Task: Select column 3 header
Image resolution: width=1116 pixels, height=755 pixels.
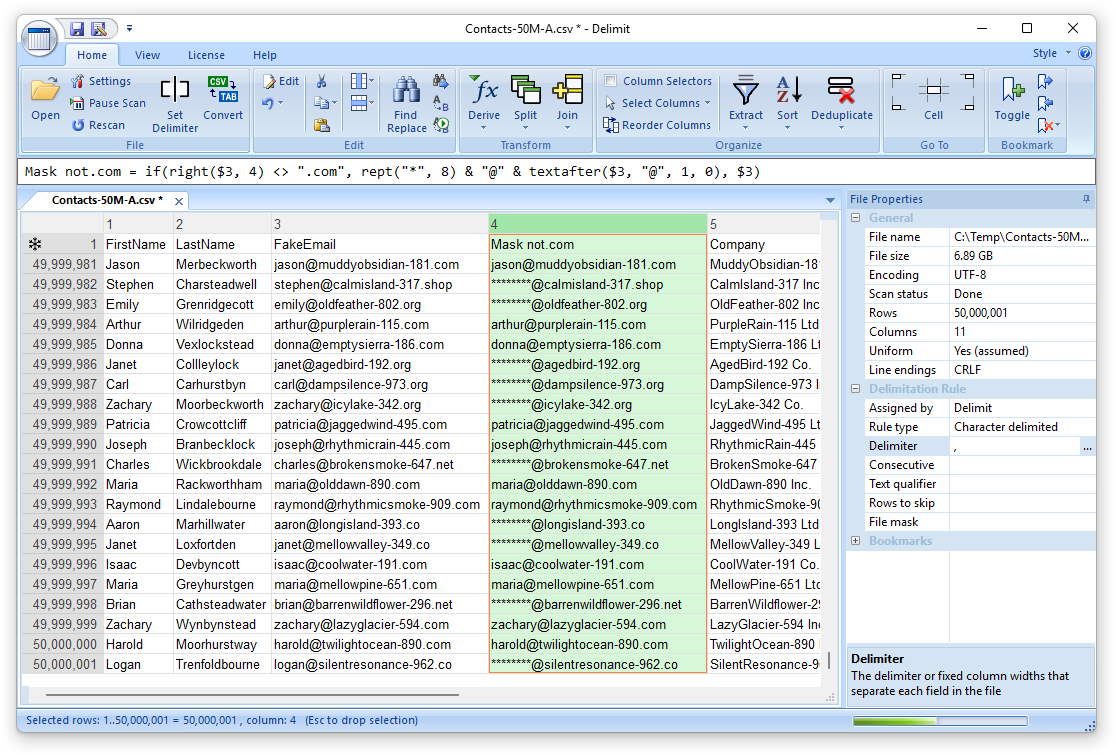Action: pos(379,224)
